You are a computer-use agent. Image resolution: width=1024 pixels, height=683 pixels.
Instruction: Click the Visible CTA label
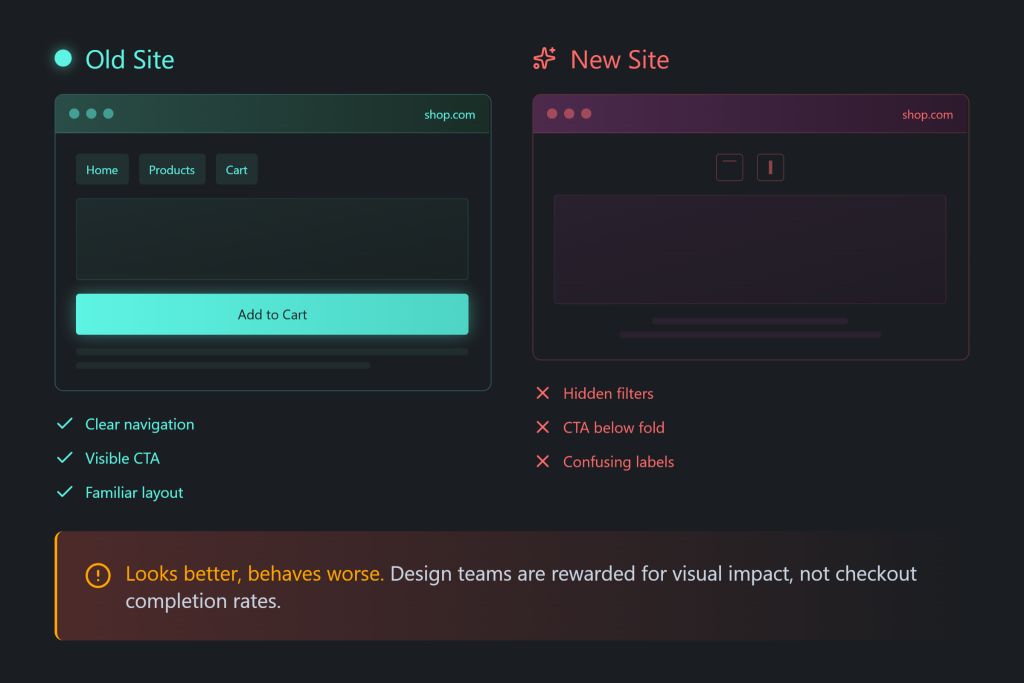click(123, 458)
